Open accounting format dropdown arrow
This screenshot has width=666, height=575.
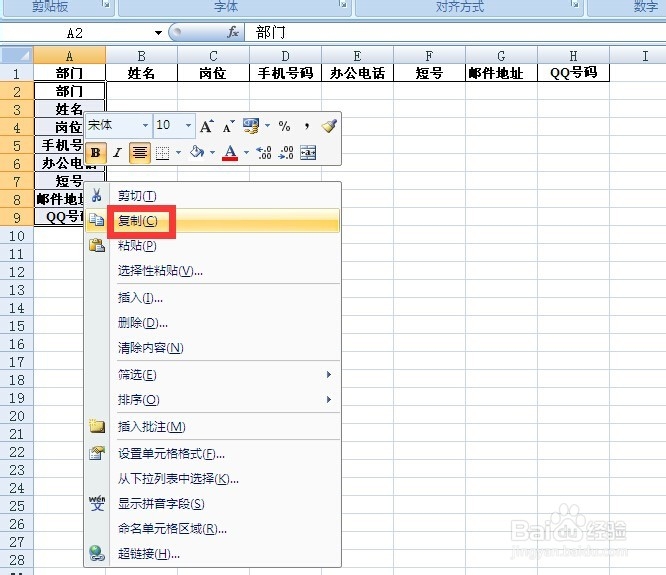(x=268, y=125)
